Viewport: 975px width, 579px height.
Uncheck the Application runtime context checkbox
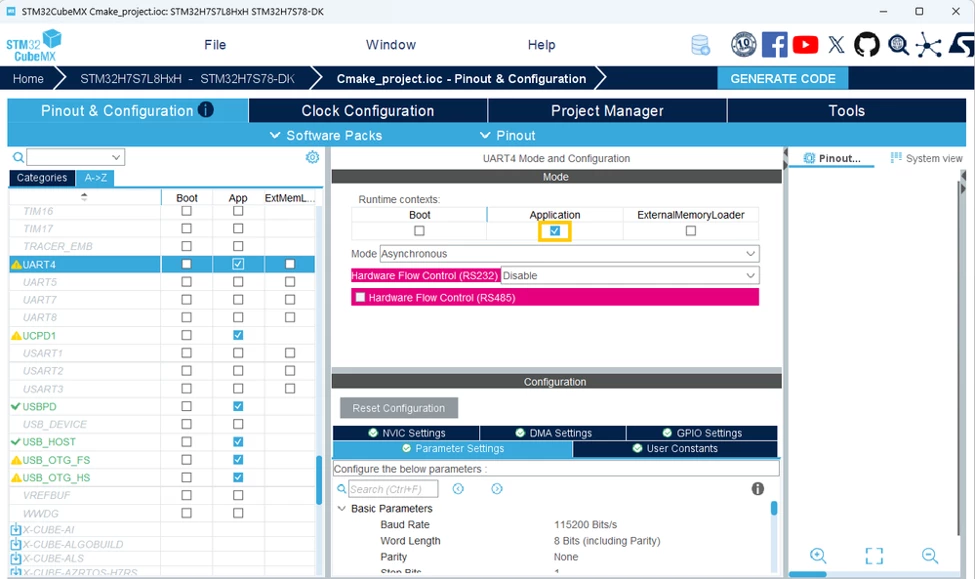click(x=555, y=231)
